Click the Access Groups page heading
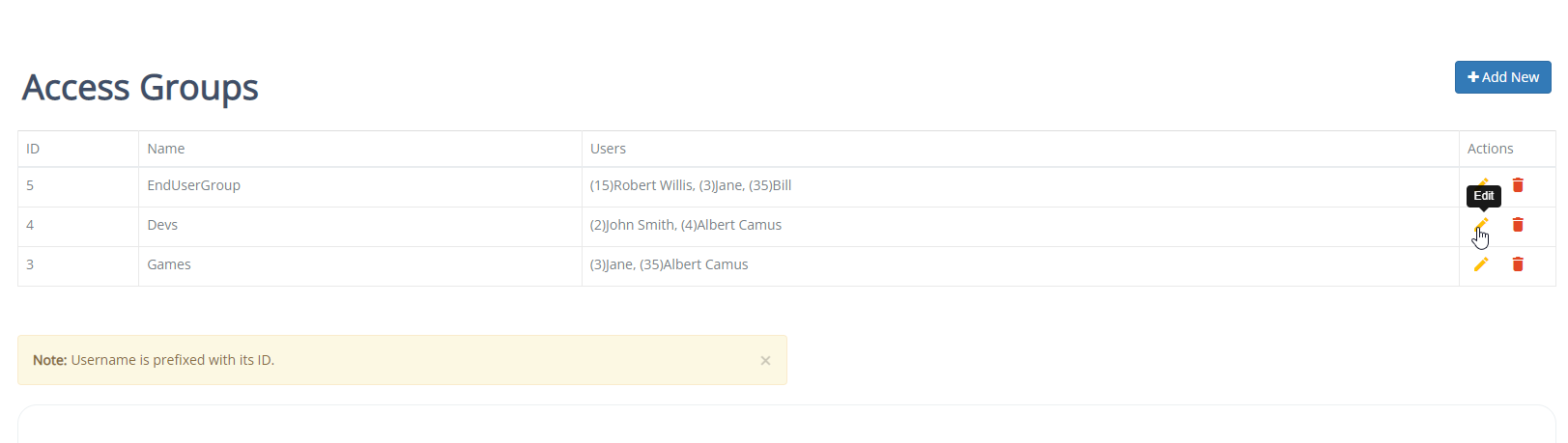This screenshot has height=443, width=1568. click(x=140, y=88)
